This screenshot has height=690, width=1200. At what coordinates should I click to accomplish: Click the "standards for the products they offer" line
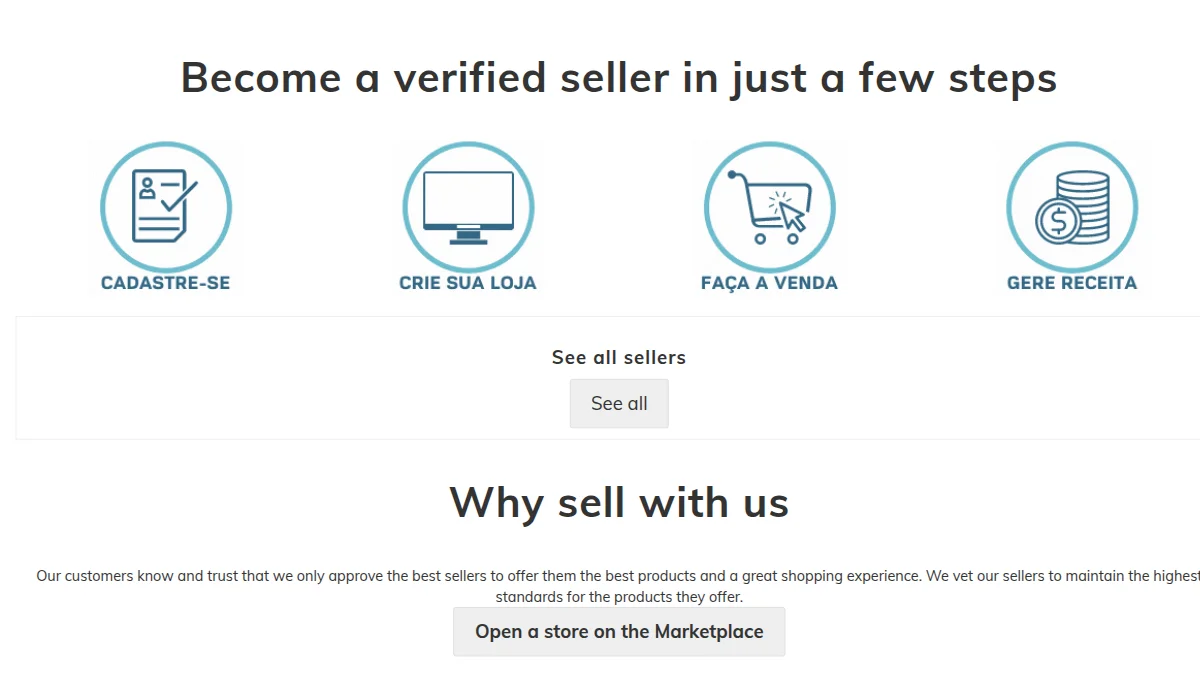619,597
